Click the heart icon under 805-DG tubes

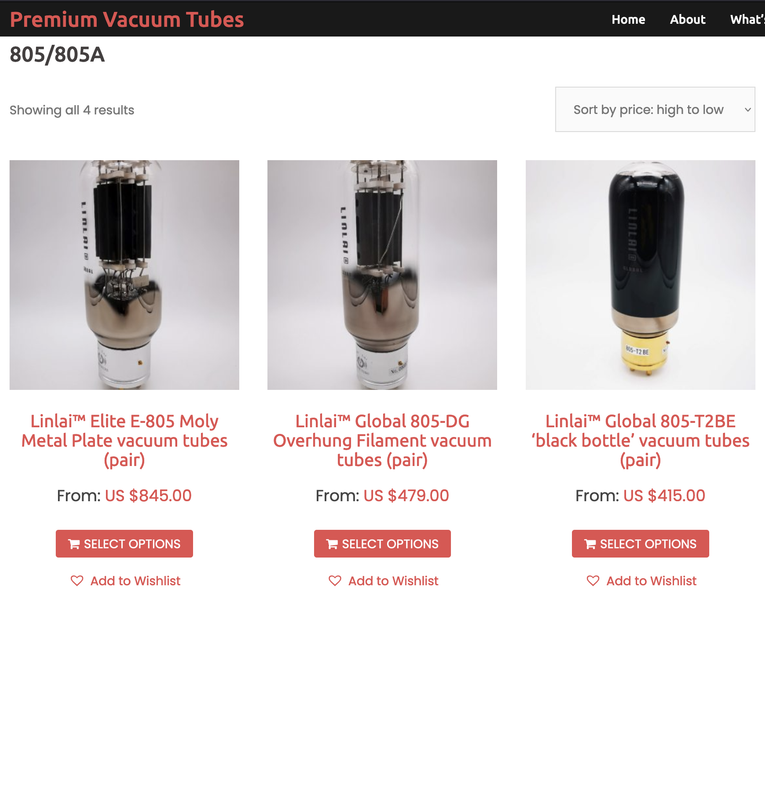(335, 581)
